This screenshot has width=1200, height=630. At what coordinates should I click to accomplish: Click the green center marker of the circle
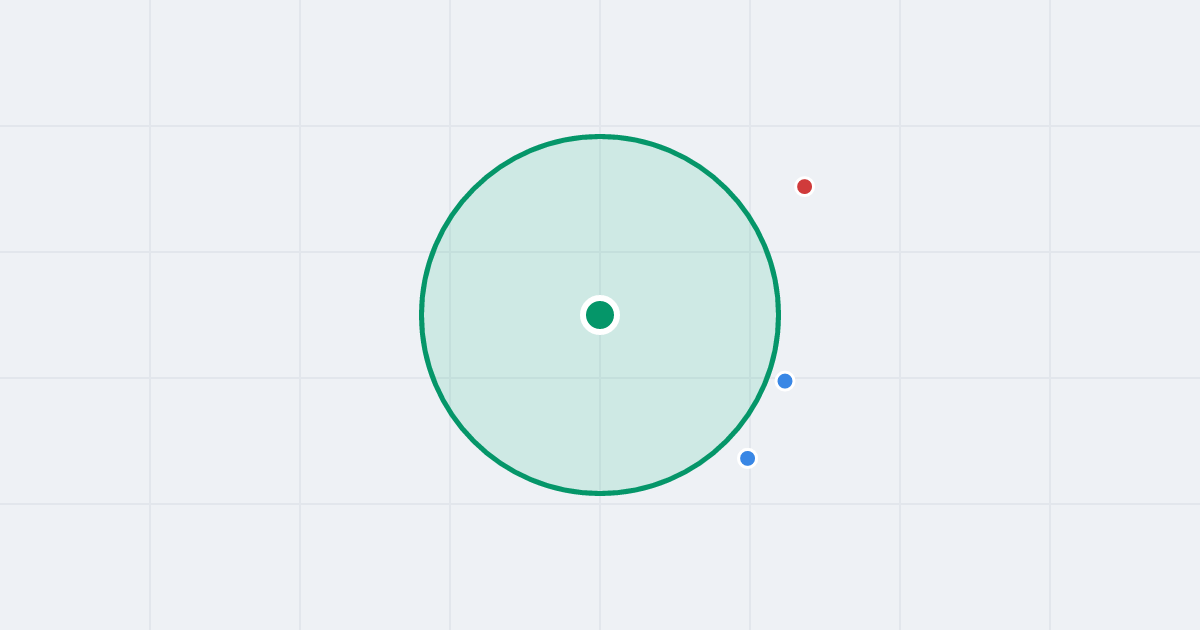[600, 315]
